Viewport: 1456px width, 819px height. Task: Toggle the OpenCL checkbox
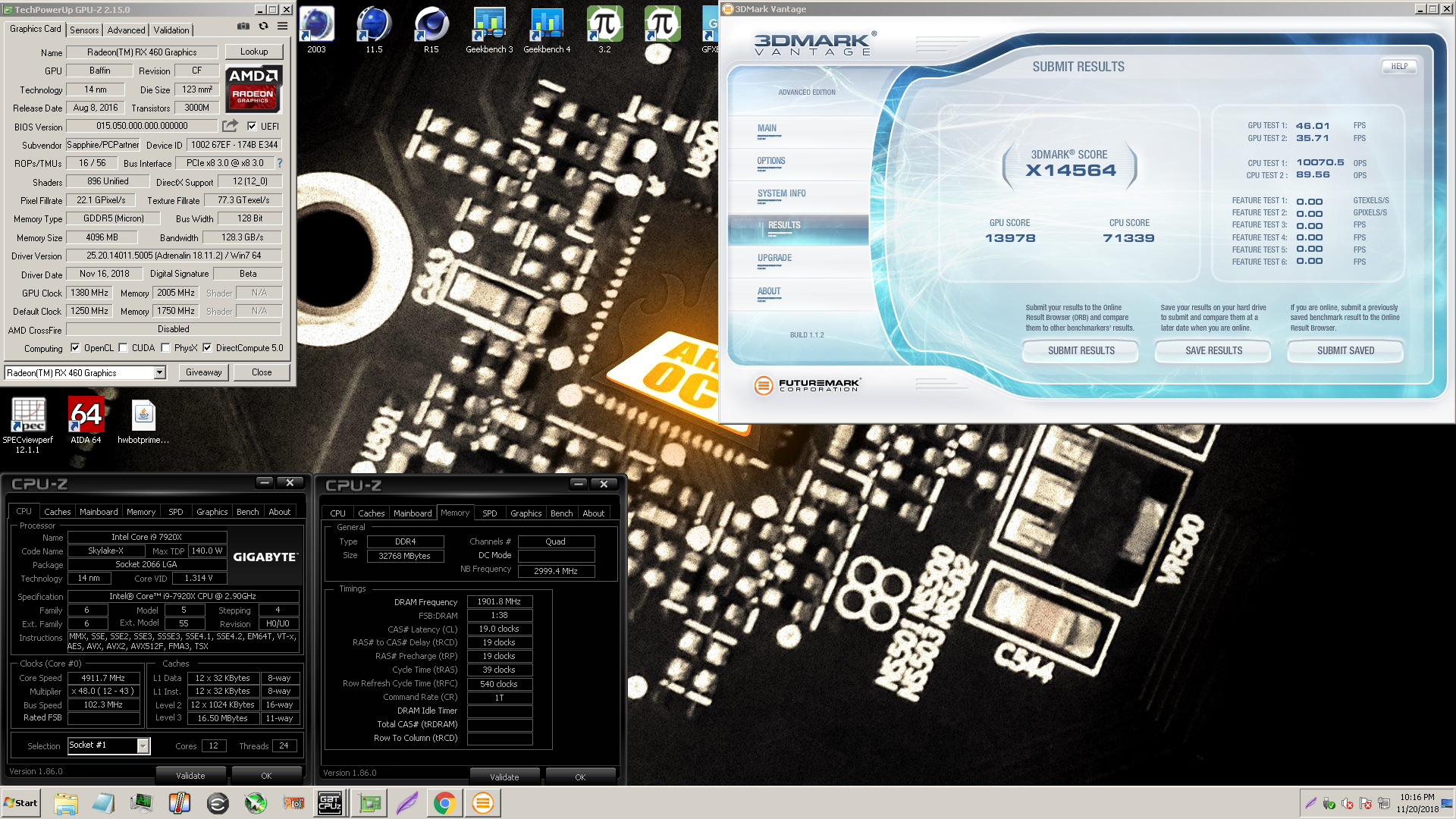(75, 348)
